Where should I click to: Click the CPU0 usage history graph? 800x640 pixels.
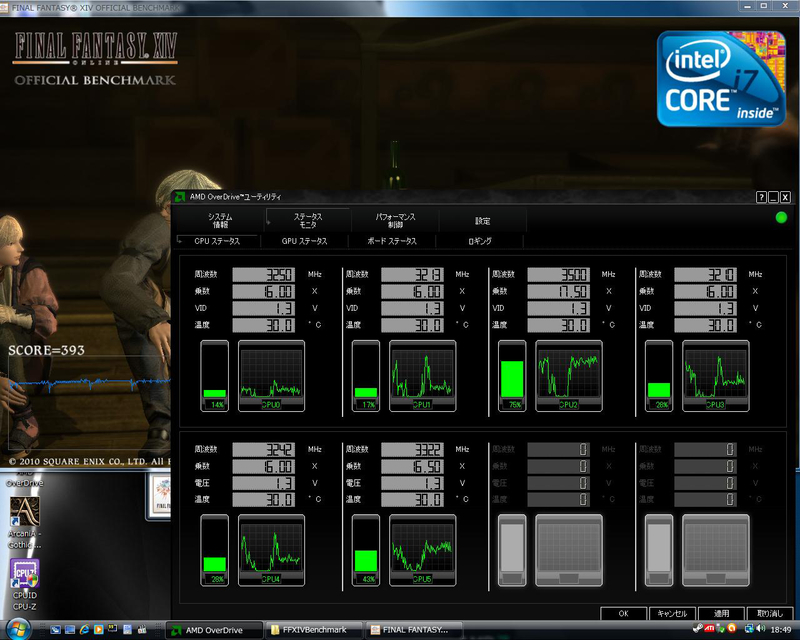(x=271, y=376)
